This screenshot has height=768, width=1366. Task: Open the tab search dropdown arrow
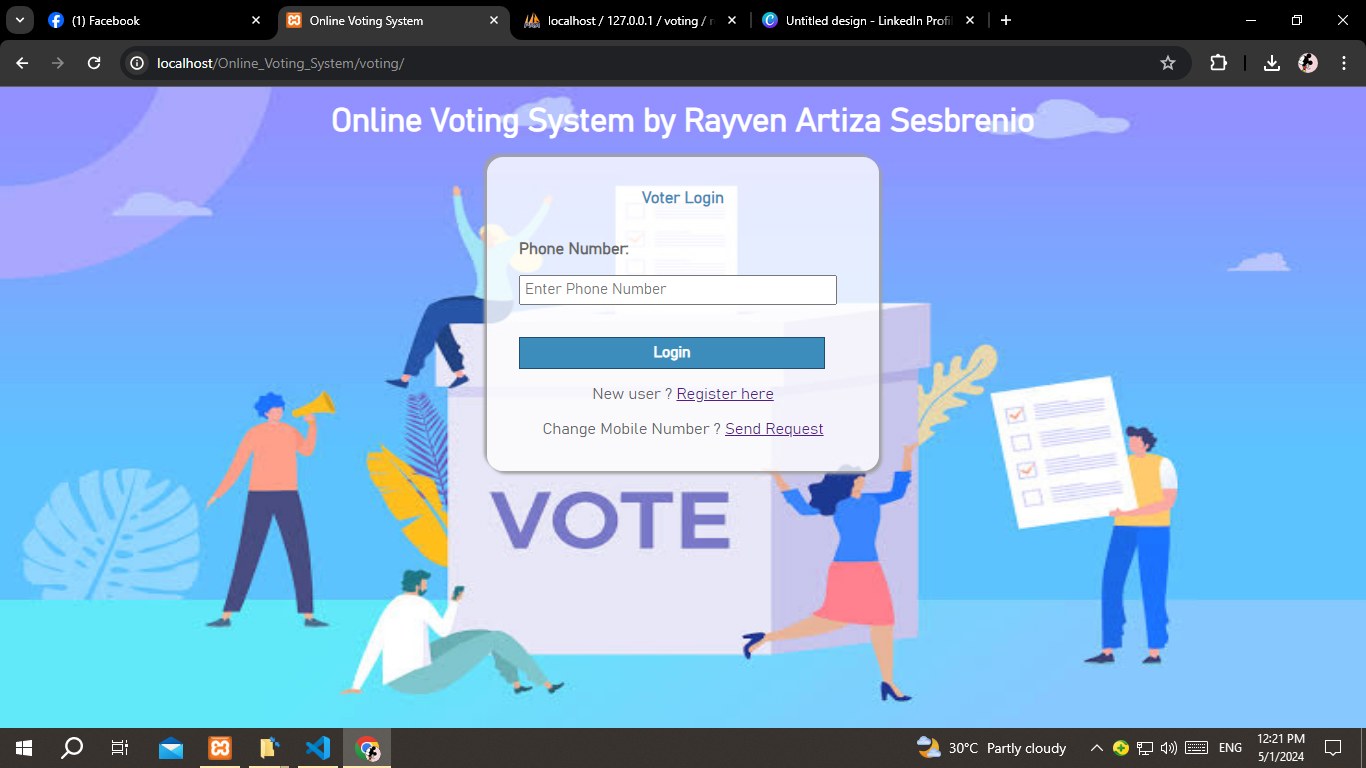pyautogui.click(x=19, y=20)
